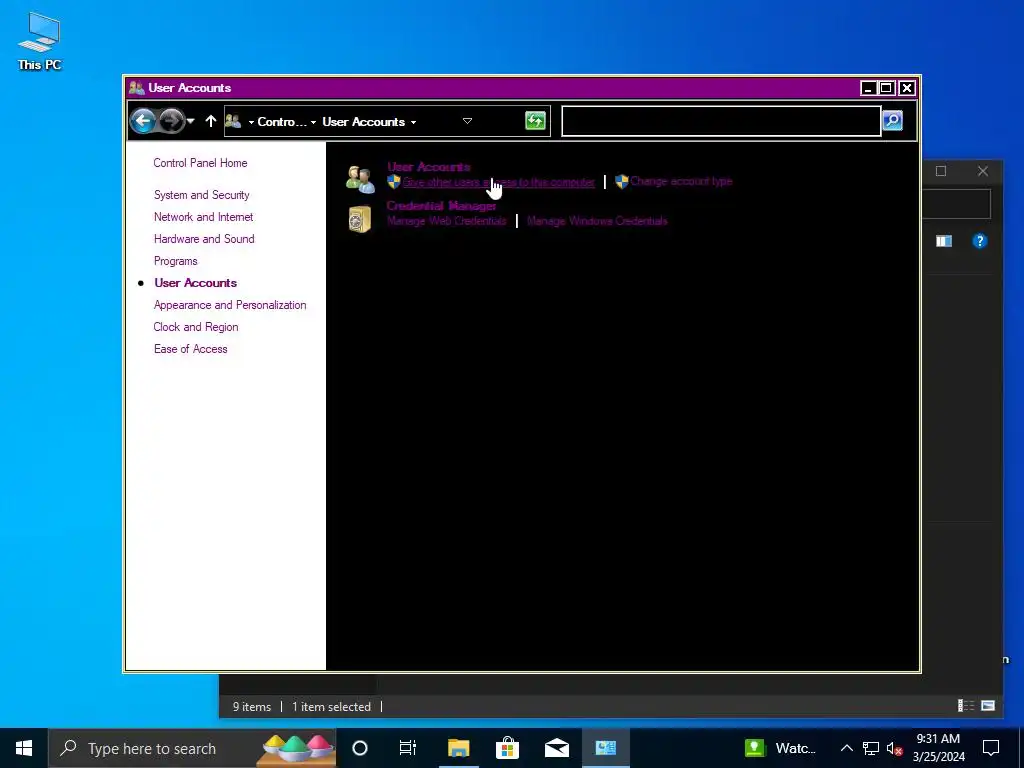This screenshot has width=1024, height=768.
Task: Click Give other users access to this computer
Action: [x=498, y=182]
